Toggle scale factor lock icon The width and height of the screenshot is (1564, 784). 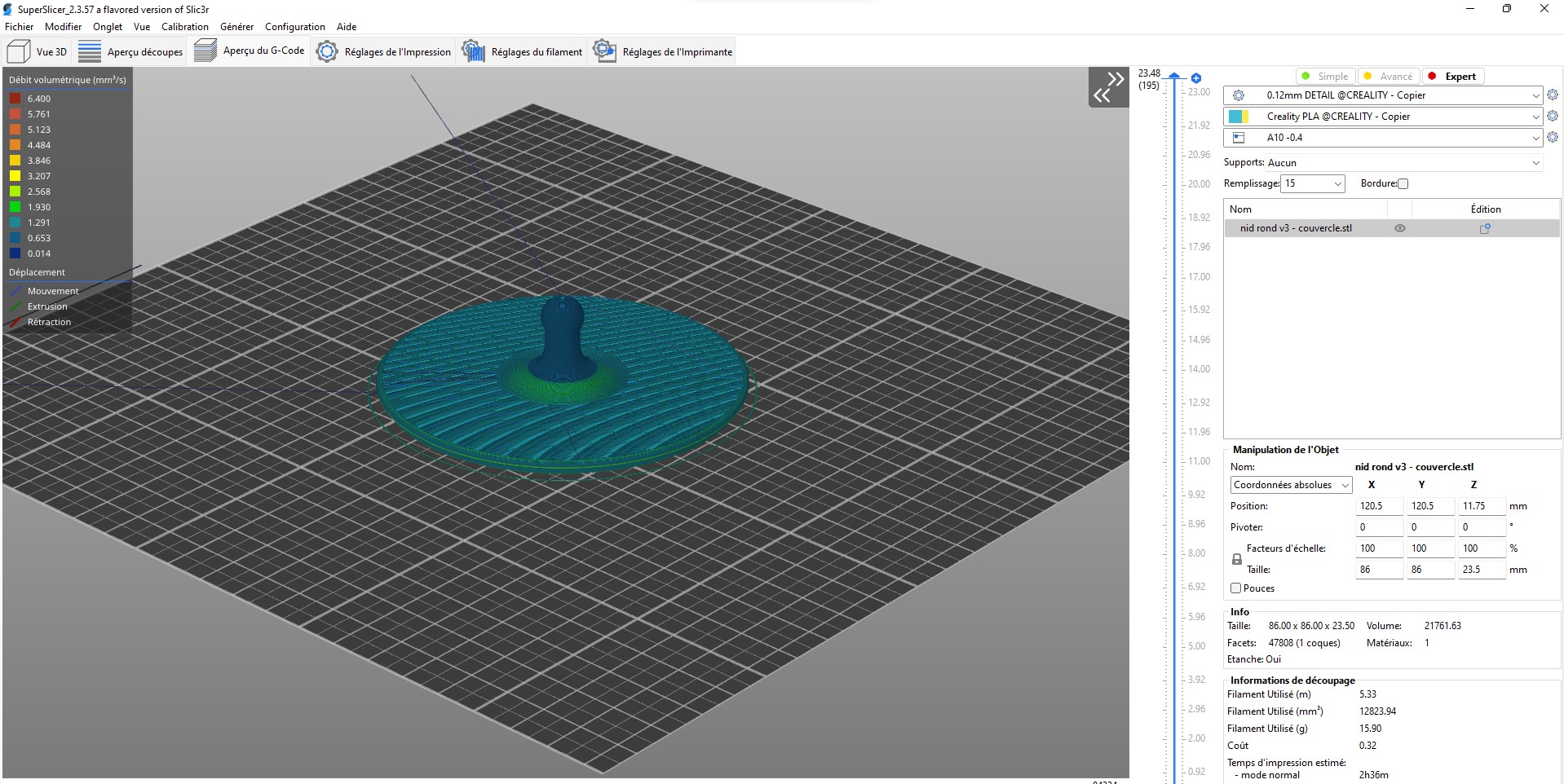click(1236, 559)
